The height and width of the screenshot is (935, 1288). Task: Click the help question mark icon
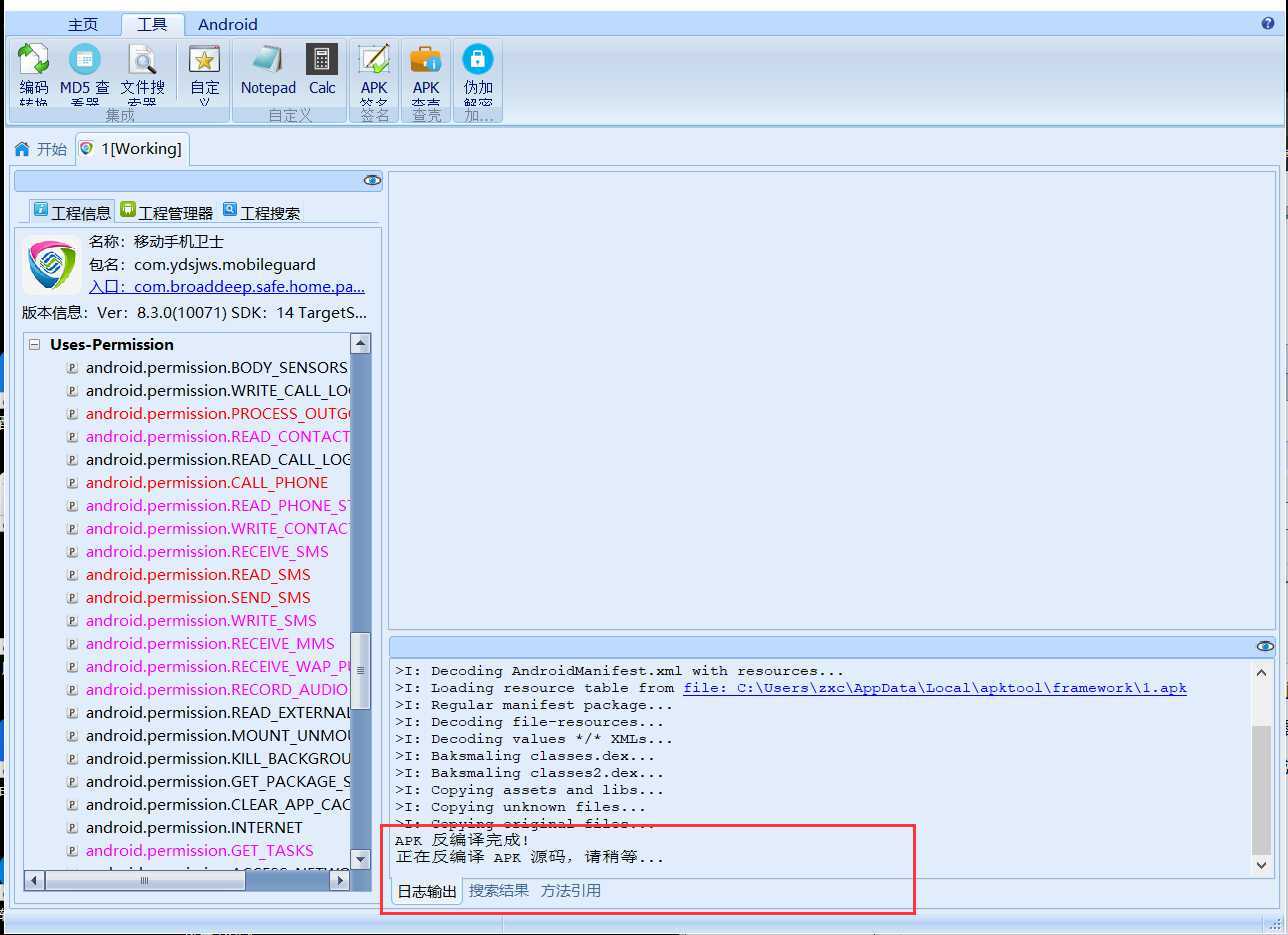[1268, 23]
